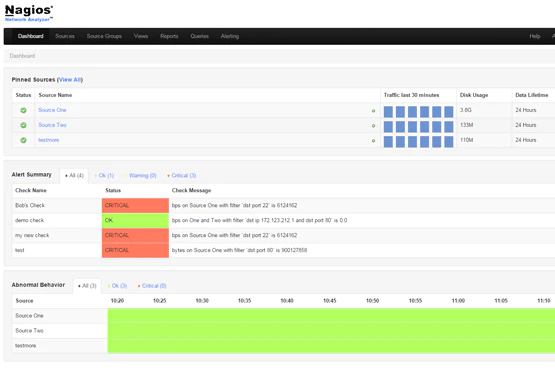Screen dimensions: 555x376
Task: Open the Source Groups menu
Action: (x=104, y=36)
